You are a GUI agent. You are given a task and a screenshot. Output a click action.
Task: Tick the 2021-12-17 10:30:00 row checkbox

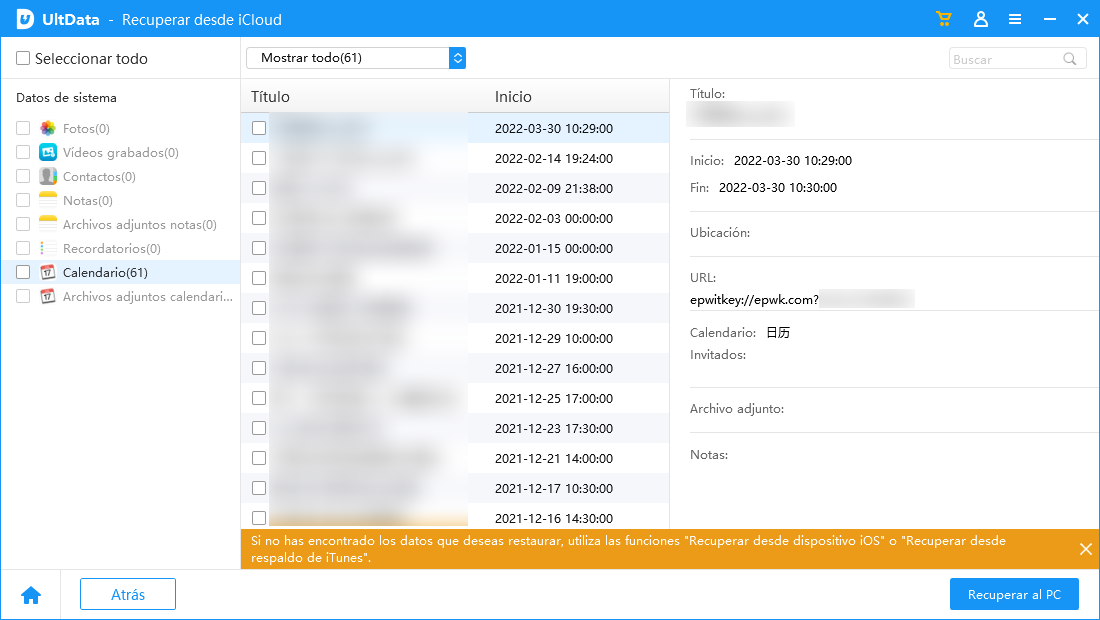pyautogui.click(x=259, y=487)
